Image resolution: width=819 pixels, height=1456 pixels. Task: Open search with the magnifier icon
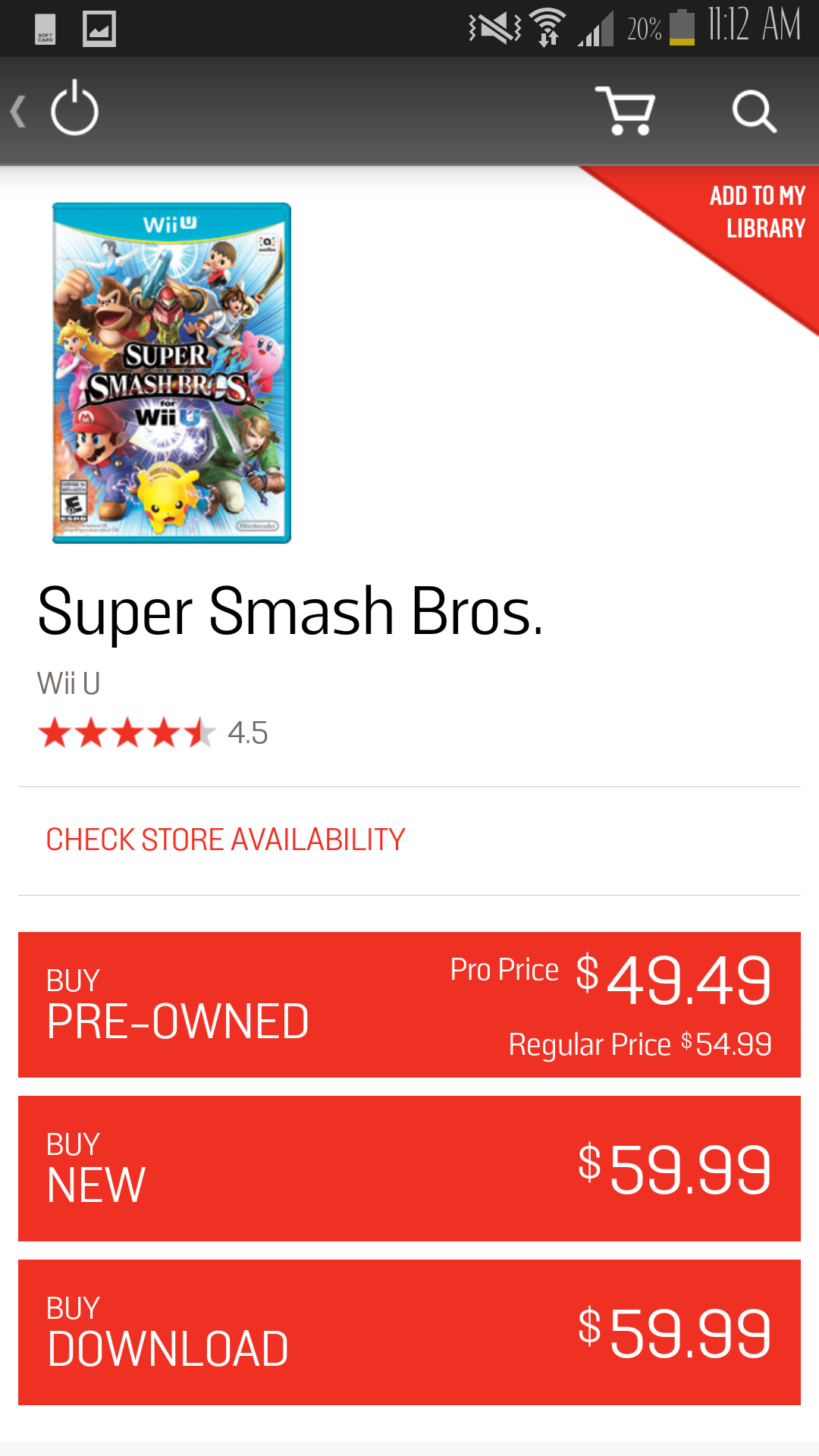[754, 111]
